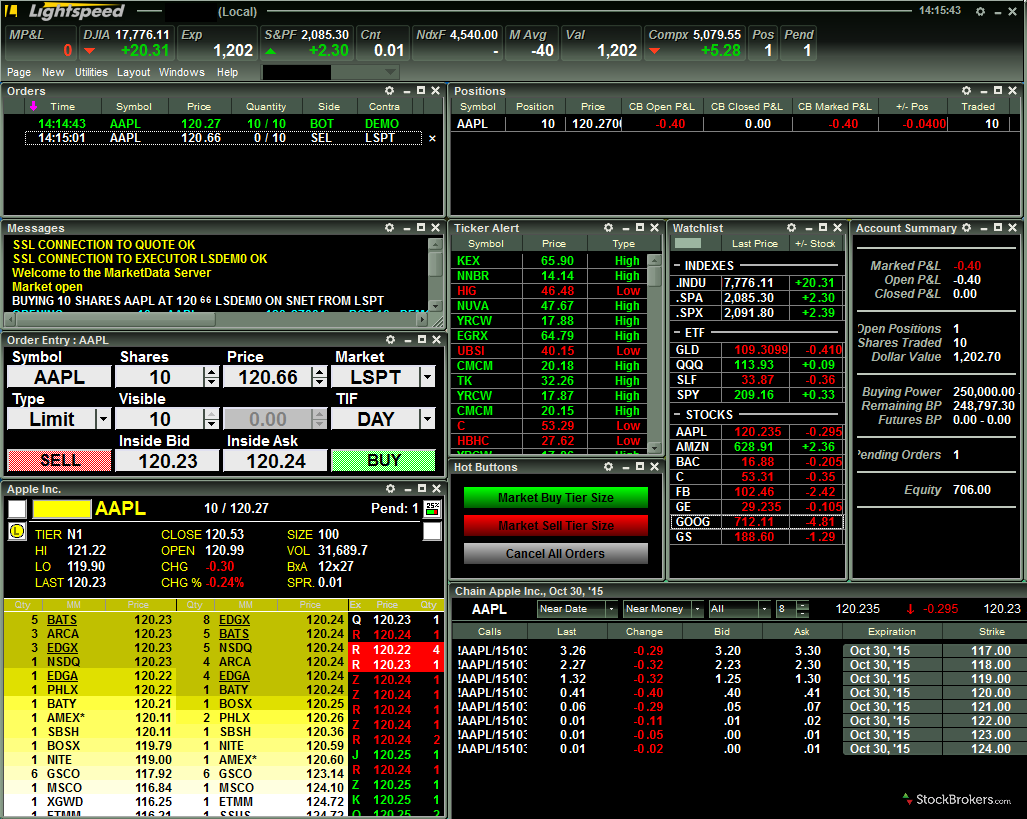Screen dimensions: 1027x819
Task: Collapse the ETF group in Watchlist
Action: (x=678, y=333)
